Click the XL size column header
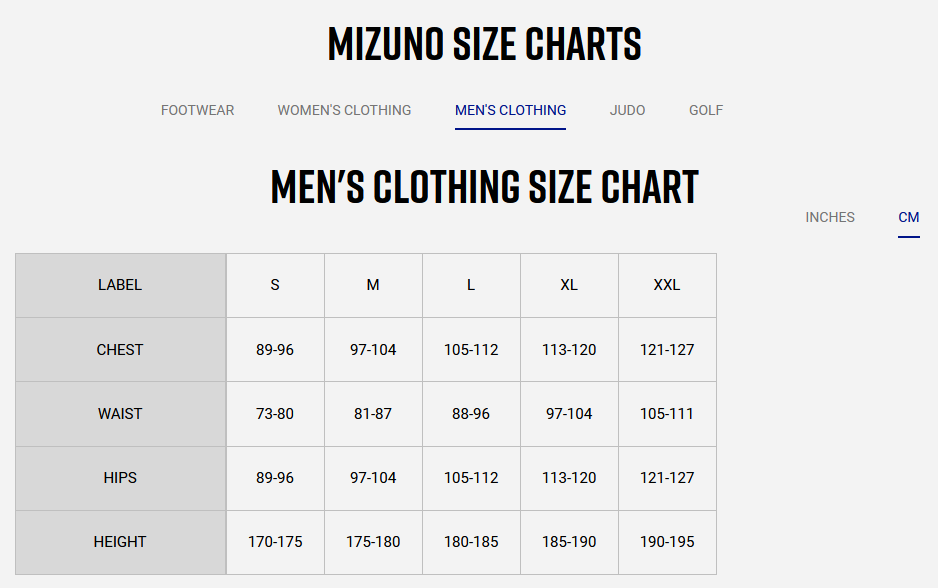Viewport: 938px width, 588px height. 569,285
